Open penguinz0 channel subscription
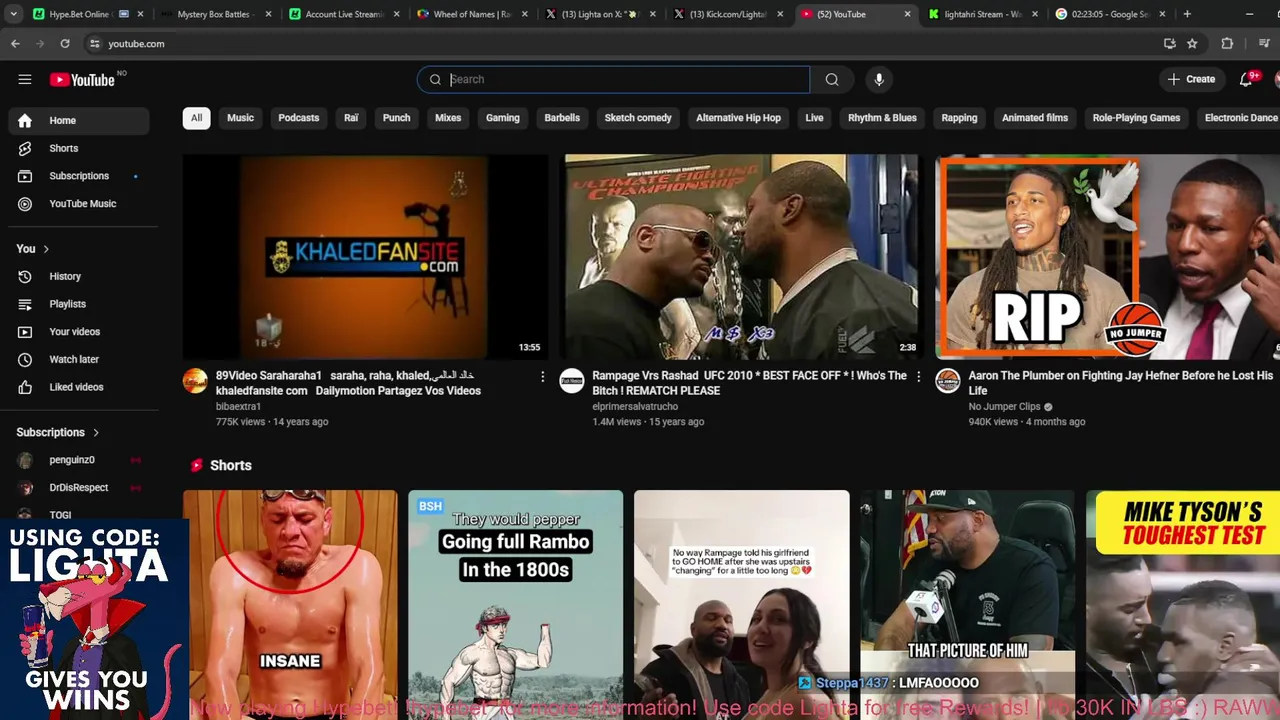This screenshot has width=1280, height=720. coord(80,460)
